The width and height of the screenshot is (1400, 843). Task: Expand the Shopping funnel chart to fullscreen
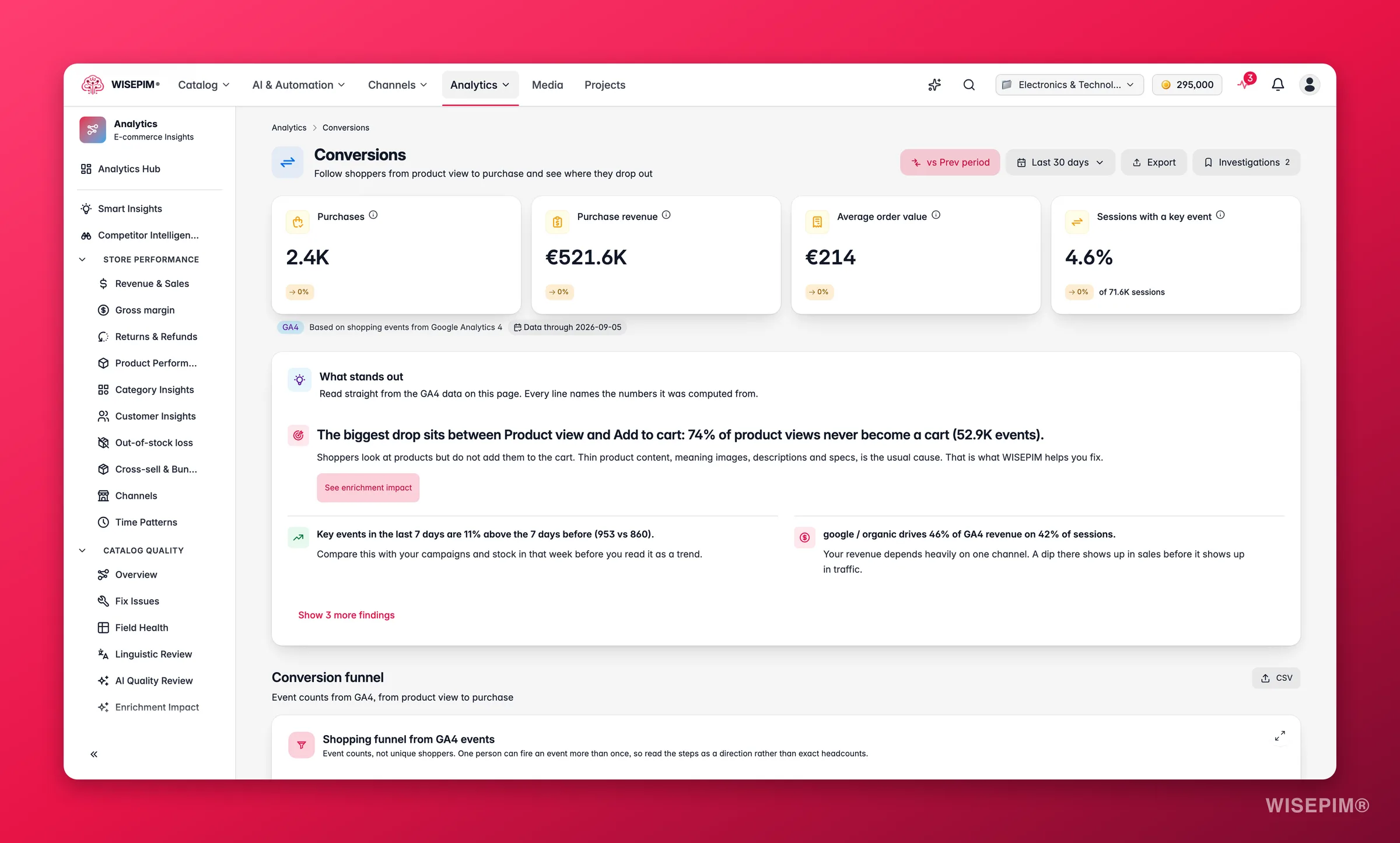click(1280, 736)
